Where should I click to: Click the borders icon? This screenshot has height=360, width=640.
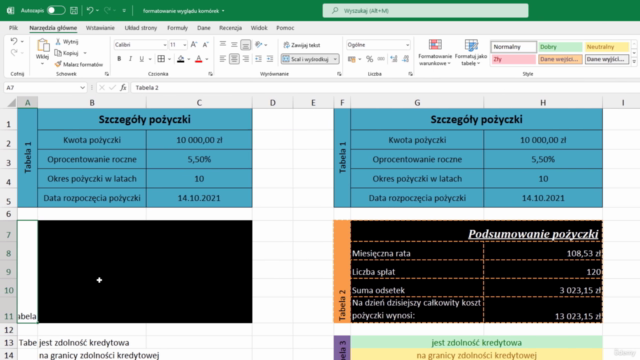pos(161,59)
